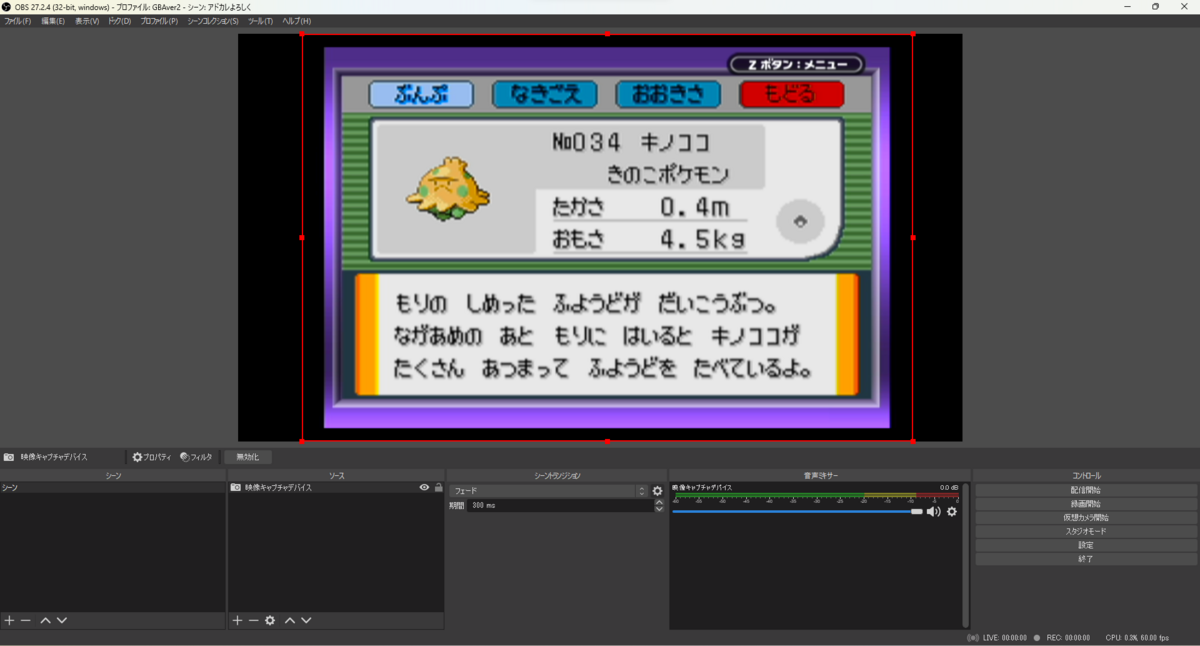Move scene down with arrow icon

tap(62, 620)
